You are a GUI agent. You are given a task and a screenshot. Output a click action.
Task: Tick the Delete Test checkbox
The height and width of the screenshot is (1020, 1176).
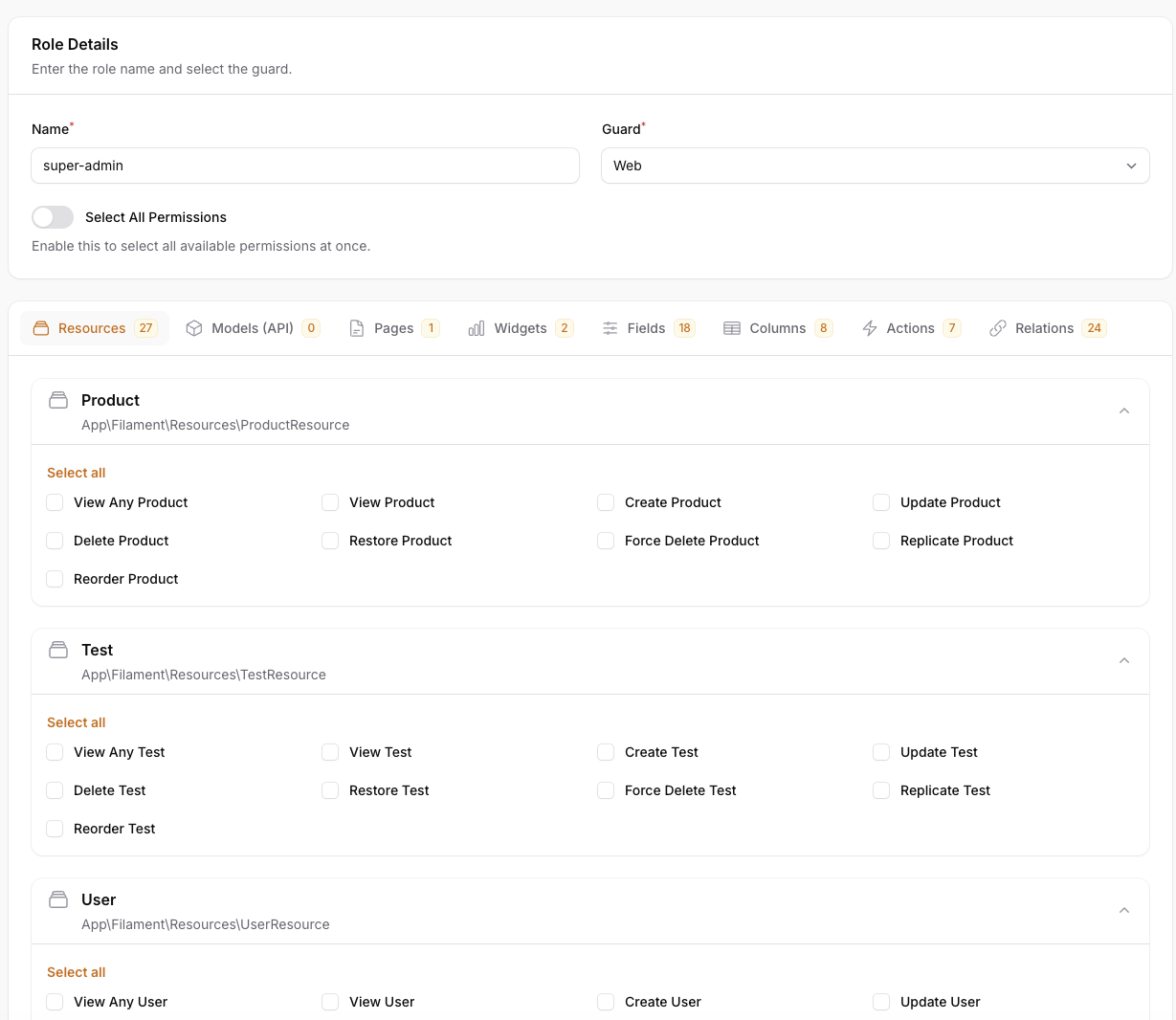pos(55,790)
